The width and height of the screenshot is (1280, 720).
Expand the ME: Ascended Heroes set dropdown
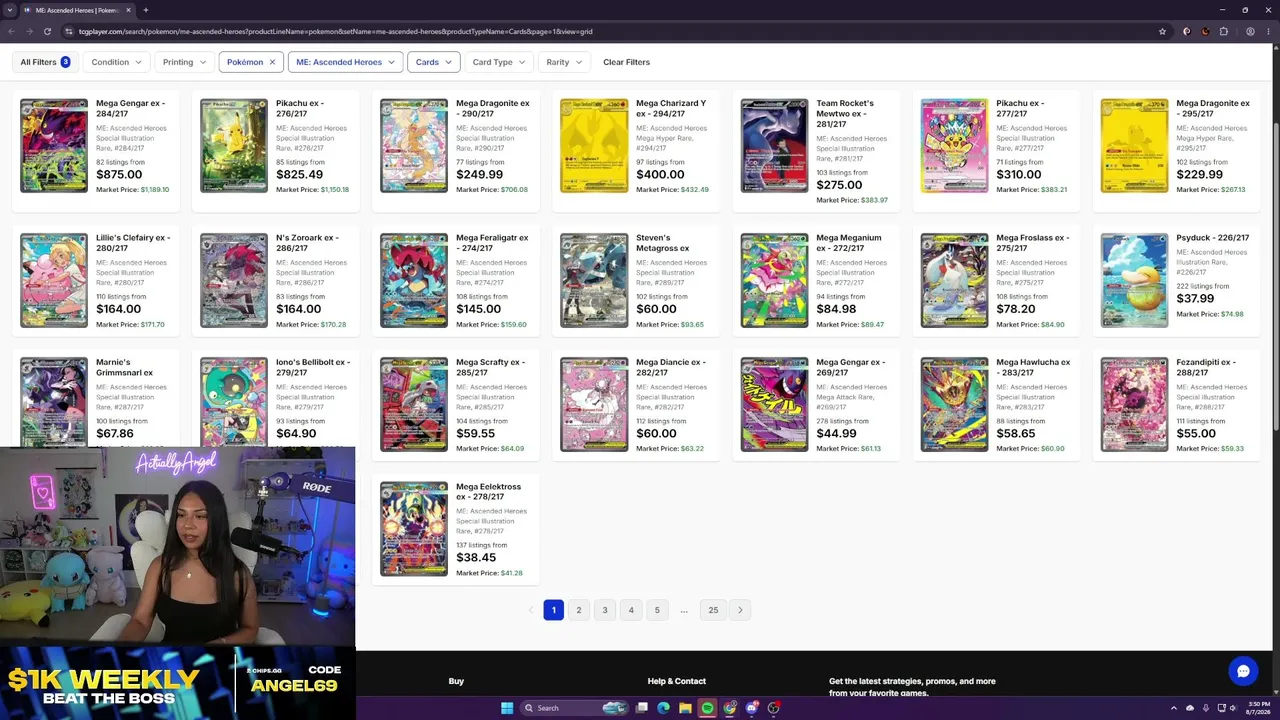pyautogui.click(x=345, y=62)
